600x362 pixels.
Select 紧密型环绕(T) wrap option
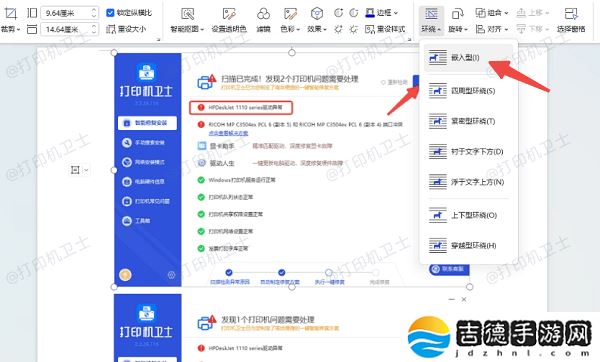468,121
